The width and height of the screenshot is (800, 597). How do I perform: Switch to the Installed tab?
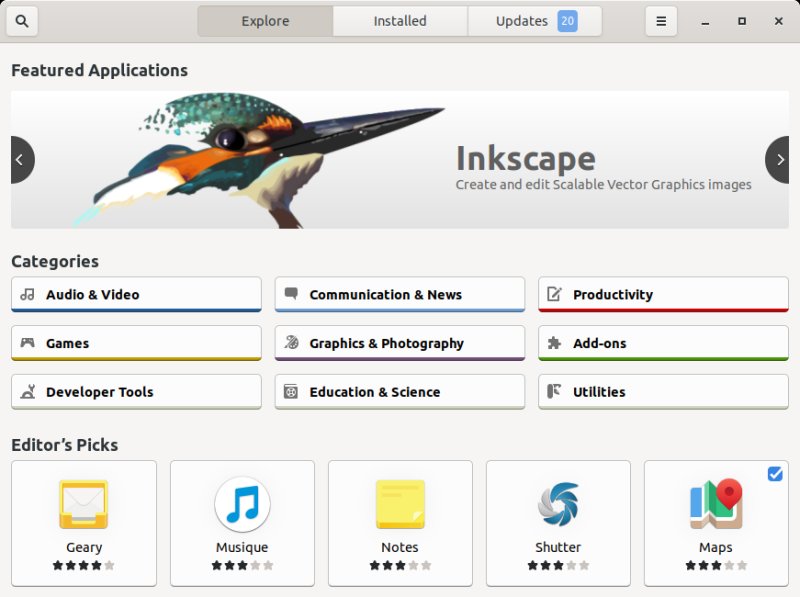click(x=400, y=20)
